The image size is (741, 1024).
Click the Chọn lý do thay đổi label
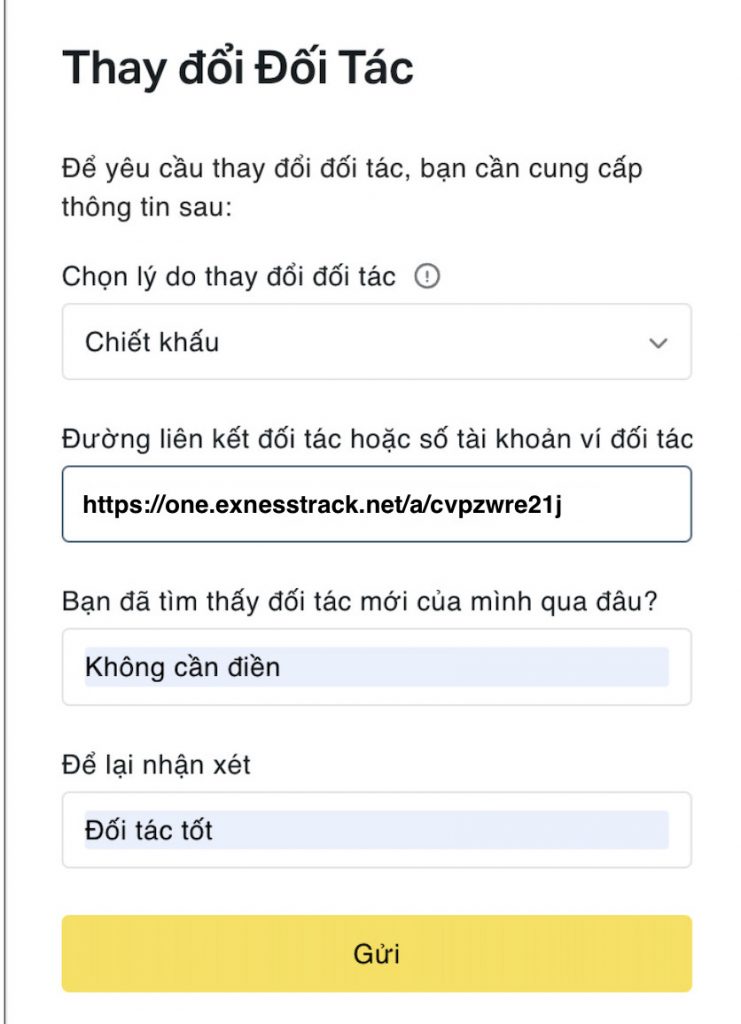(x=229, y=277)
